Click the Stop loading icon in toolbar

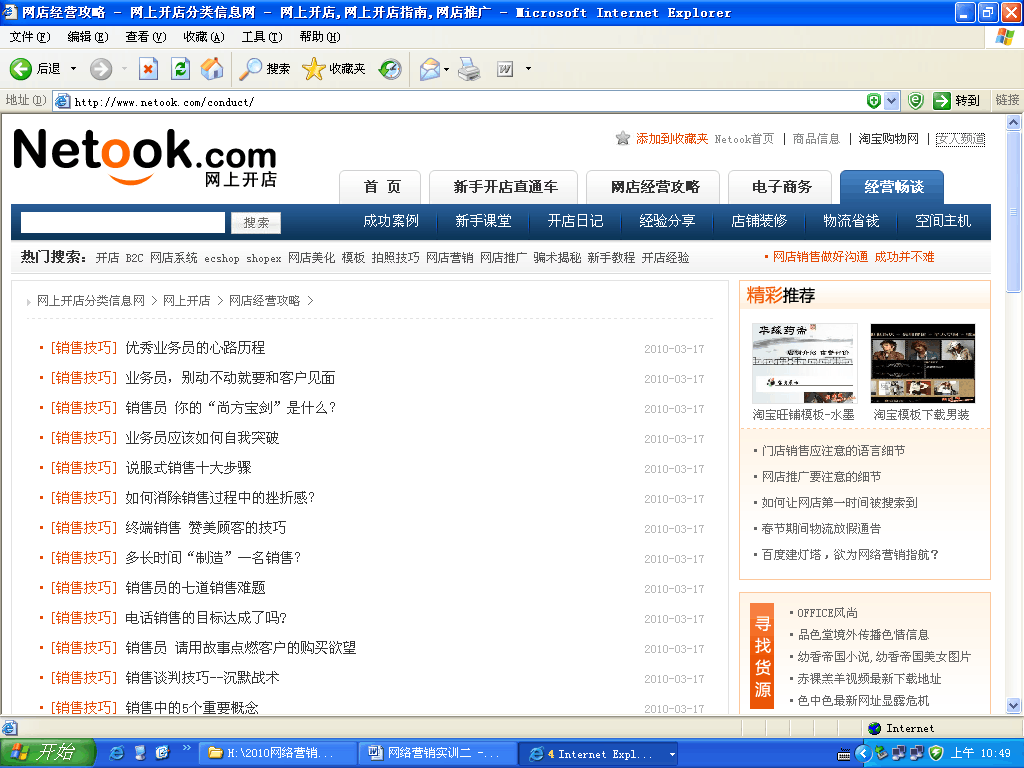(148, 69)
